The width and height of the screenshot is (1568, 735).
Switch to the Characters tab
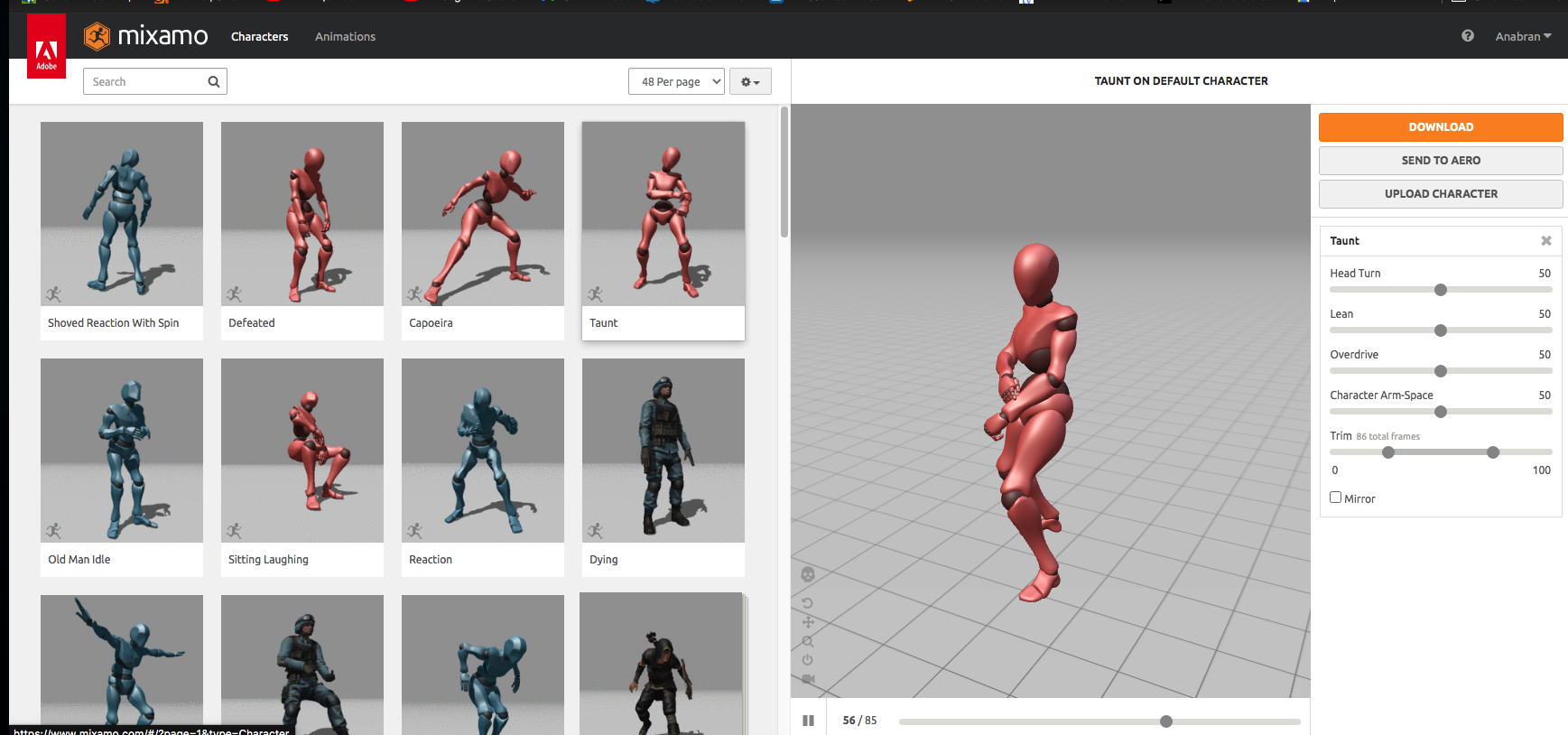pyautogui.click(x=260, y=36)
